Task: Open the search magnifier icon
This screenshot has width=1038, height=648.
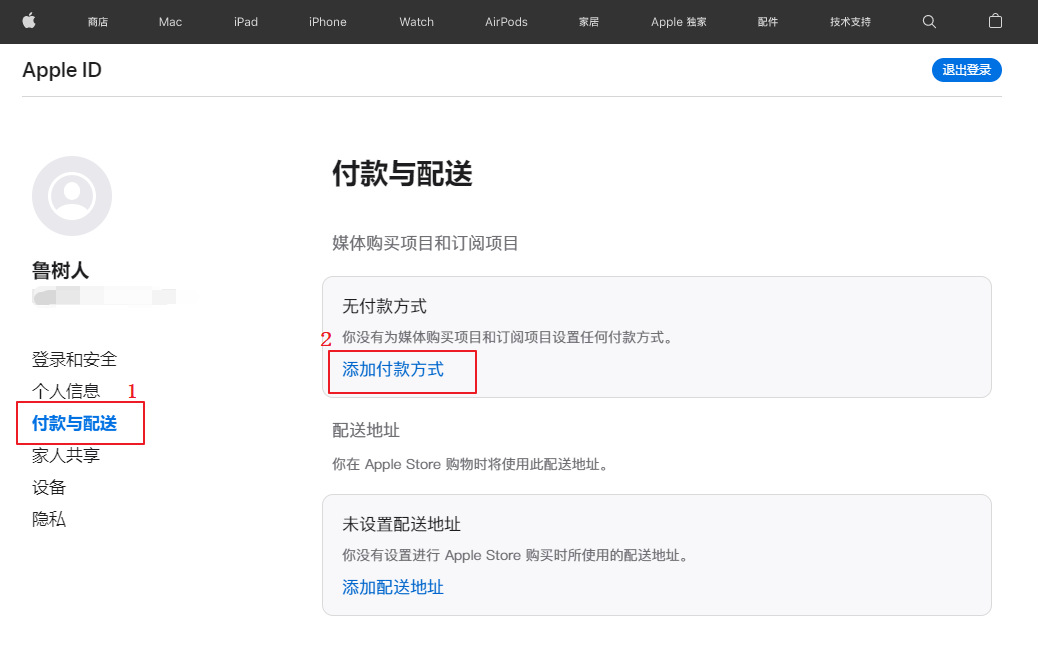Action: pos(929,21)
